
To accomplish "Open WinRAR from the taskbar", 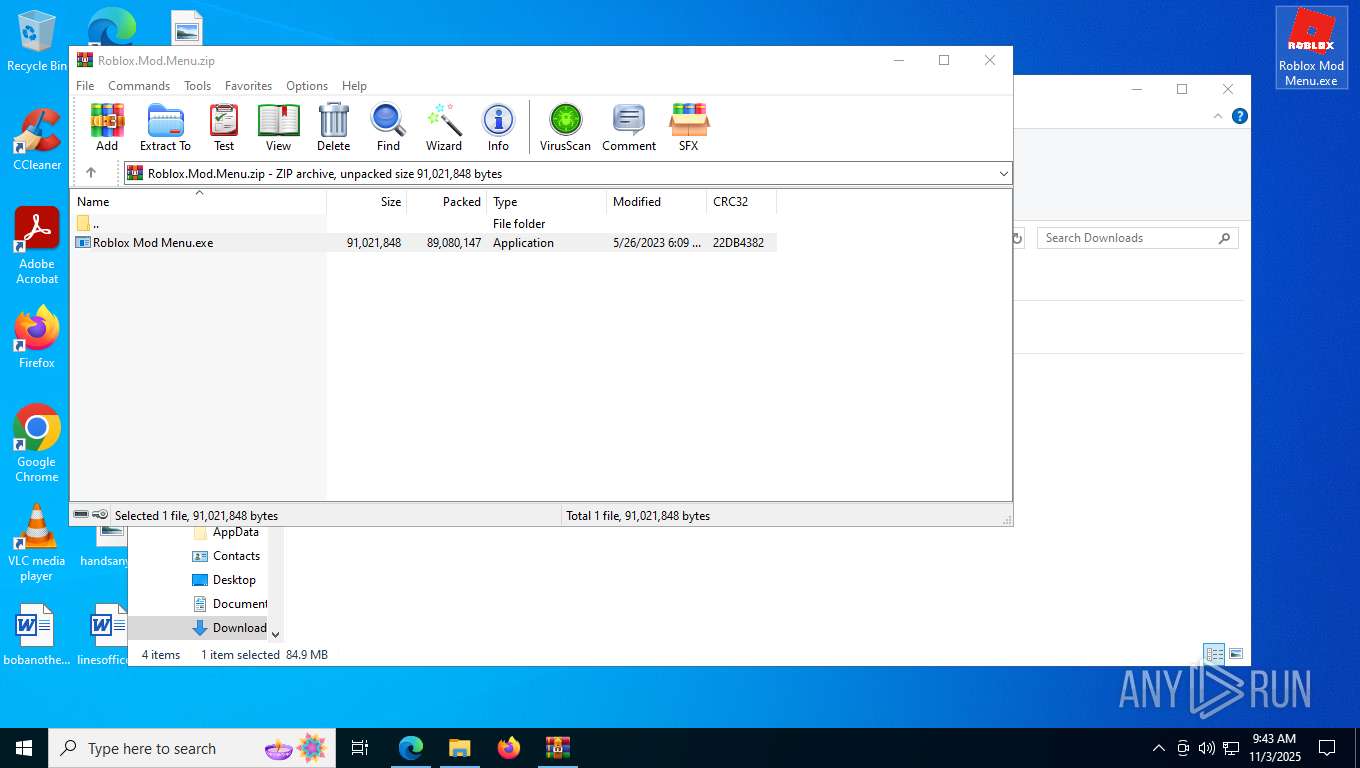I will [x=557, y=748].
